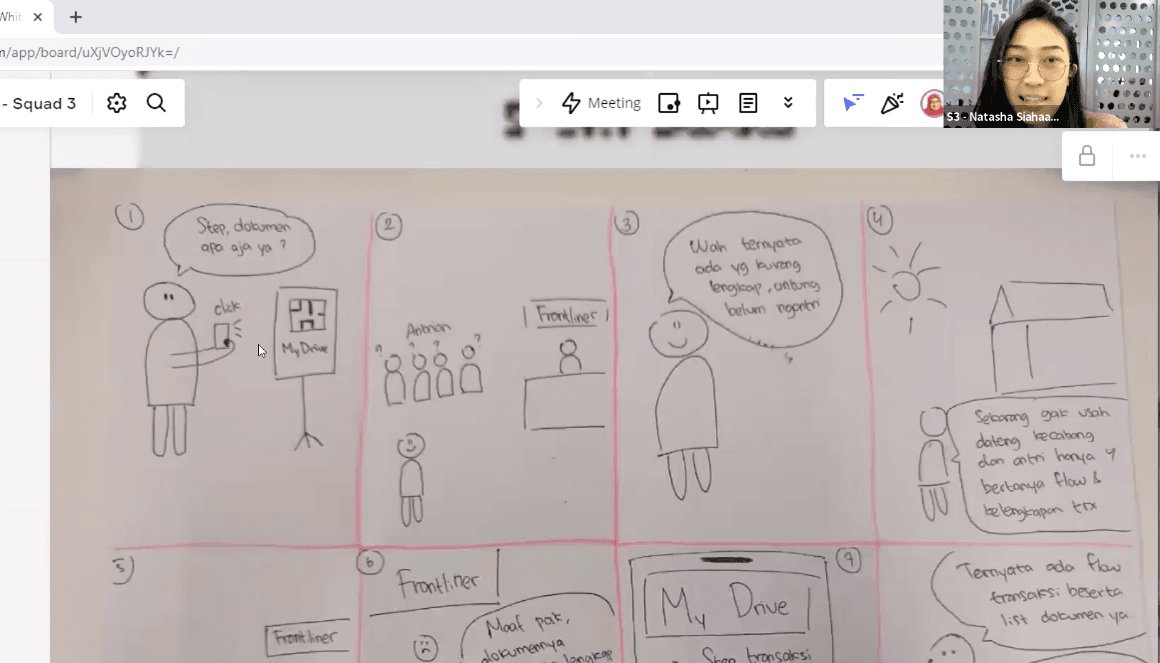
Task: Click the reactions party popper icon
Action: 891,103
